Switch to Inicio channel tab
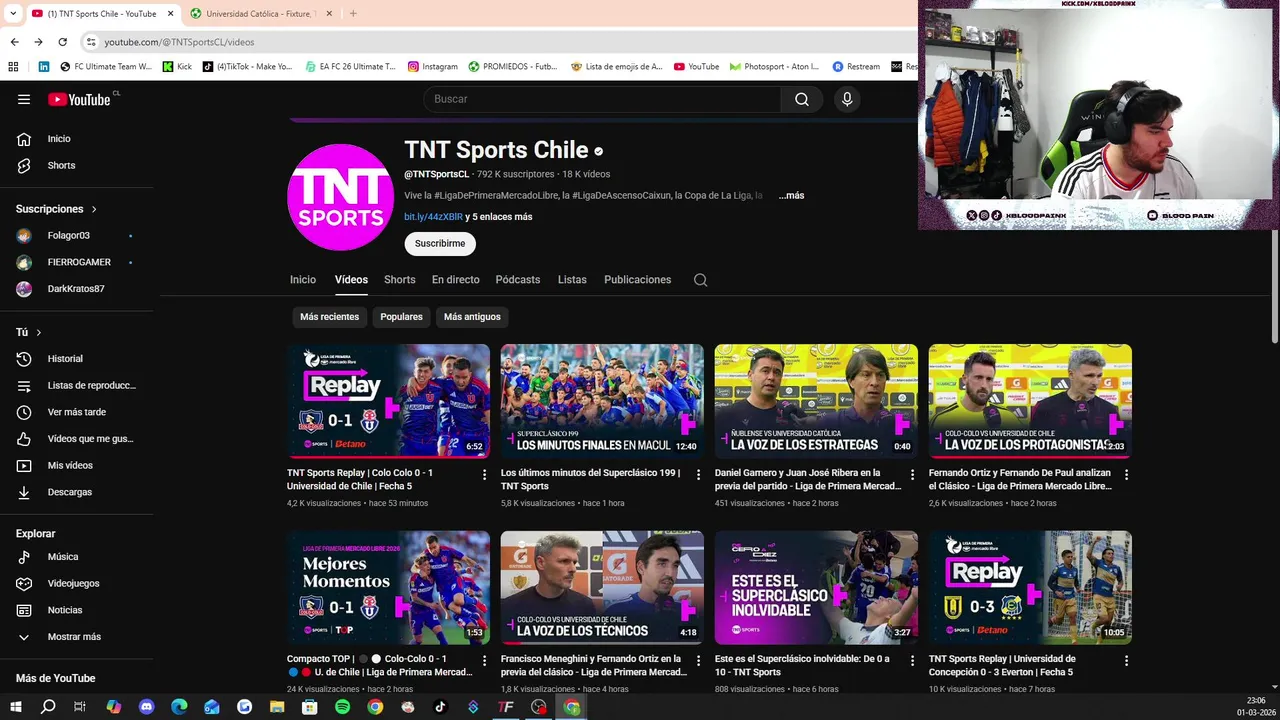Viewport: 1280px width, 720px height. 303,280
